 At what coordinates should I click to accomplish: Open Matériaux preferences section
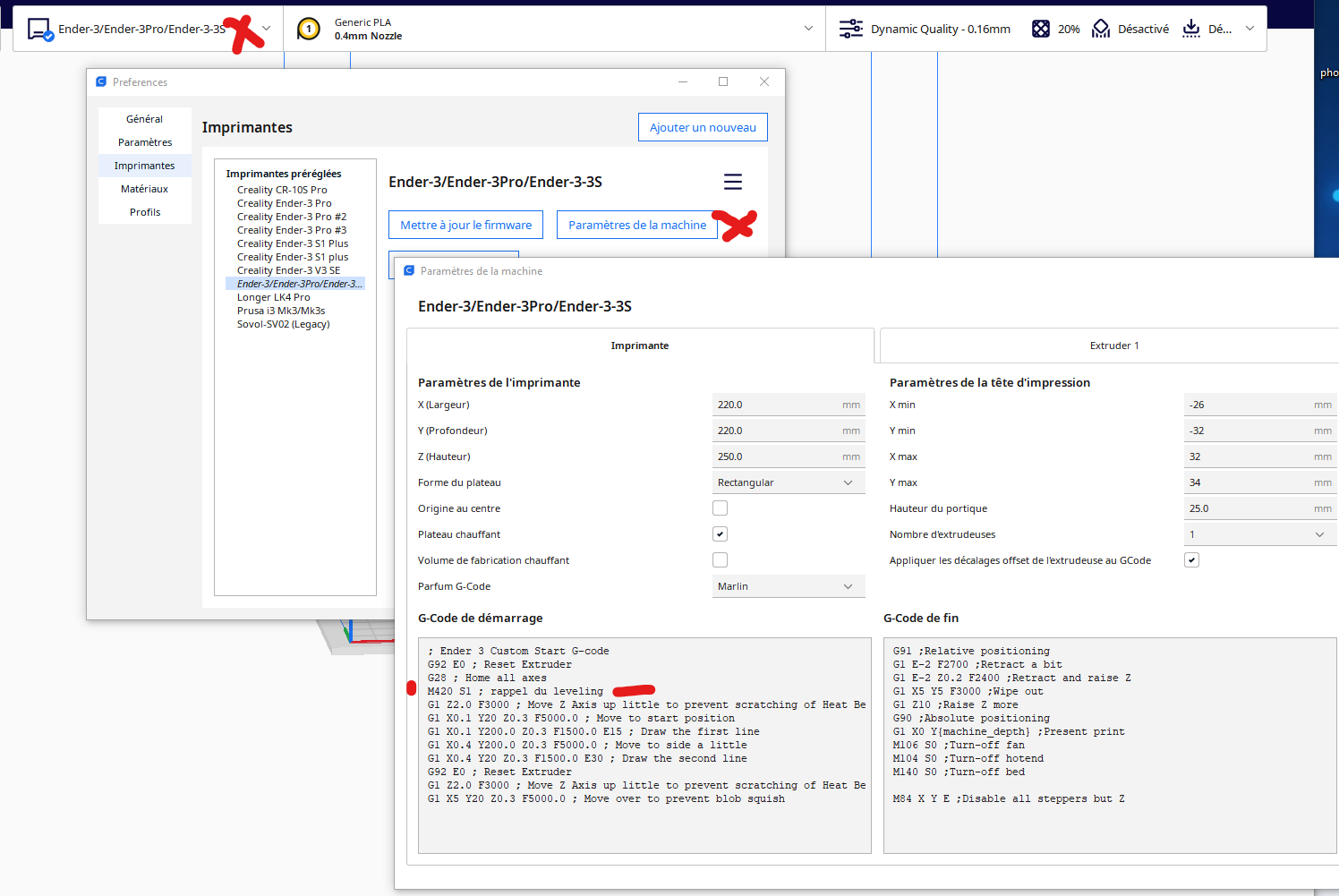145,189
